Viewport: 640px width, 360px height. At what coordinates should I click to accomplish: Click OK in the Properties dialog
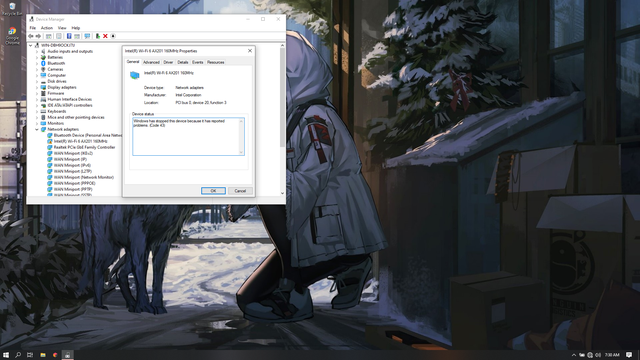tap(213, 191)
